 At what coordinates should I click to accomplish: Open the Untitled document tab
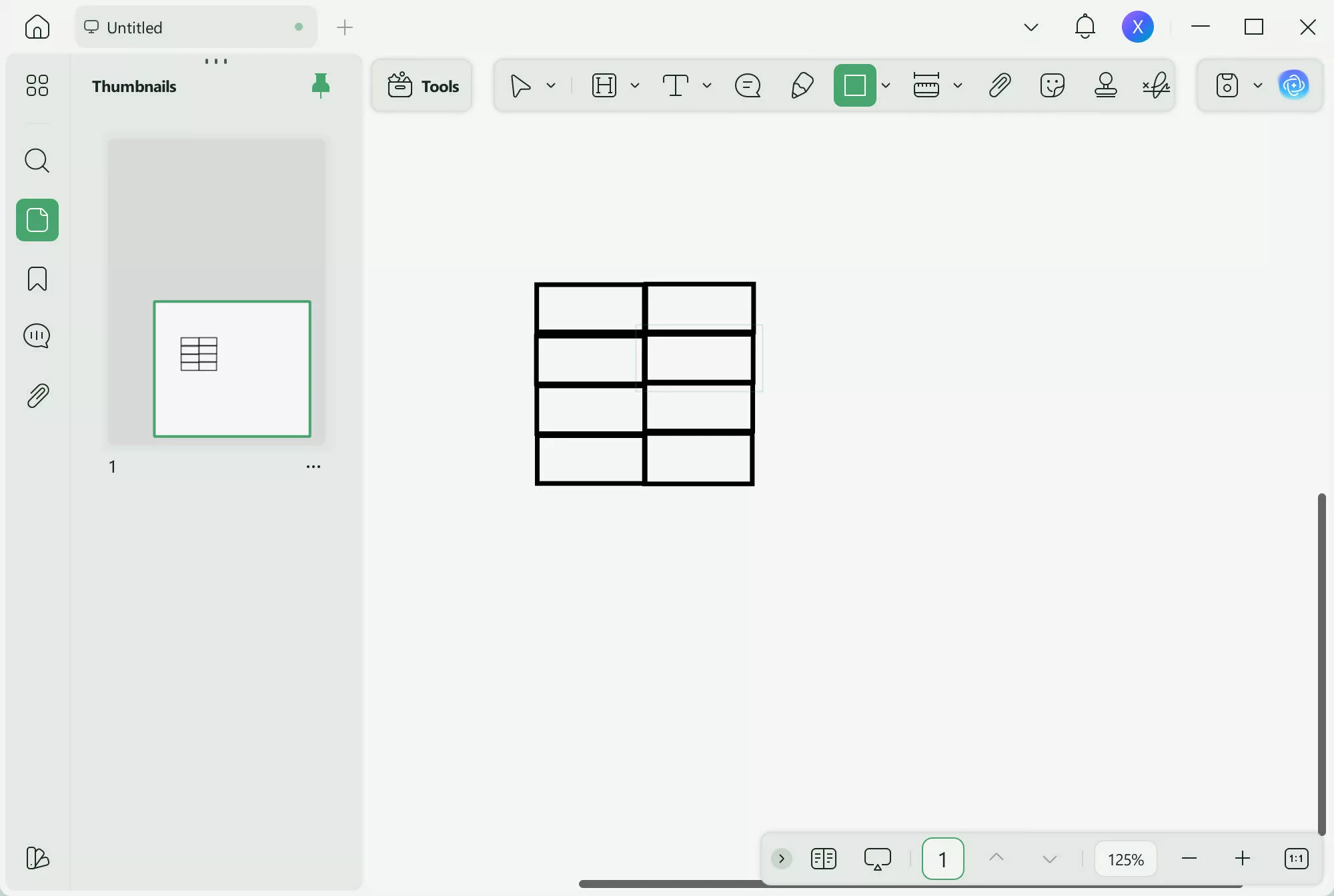coord(195,27)
